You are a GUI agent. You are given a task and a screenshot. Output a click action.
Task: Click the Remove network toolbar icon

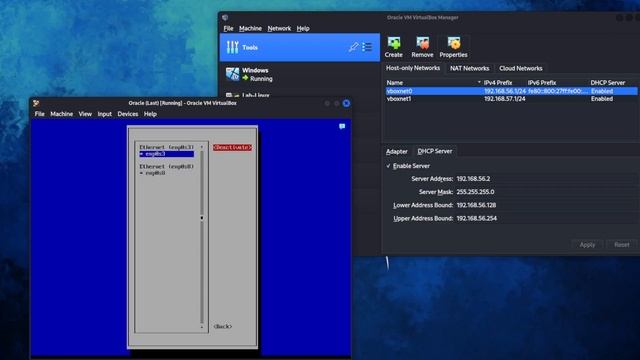click(422, 43)
